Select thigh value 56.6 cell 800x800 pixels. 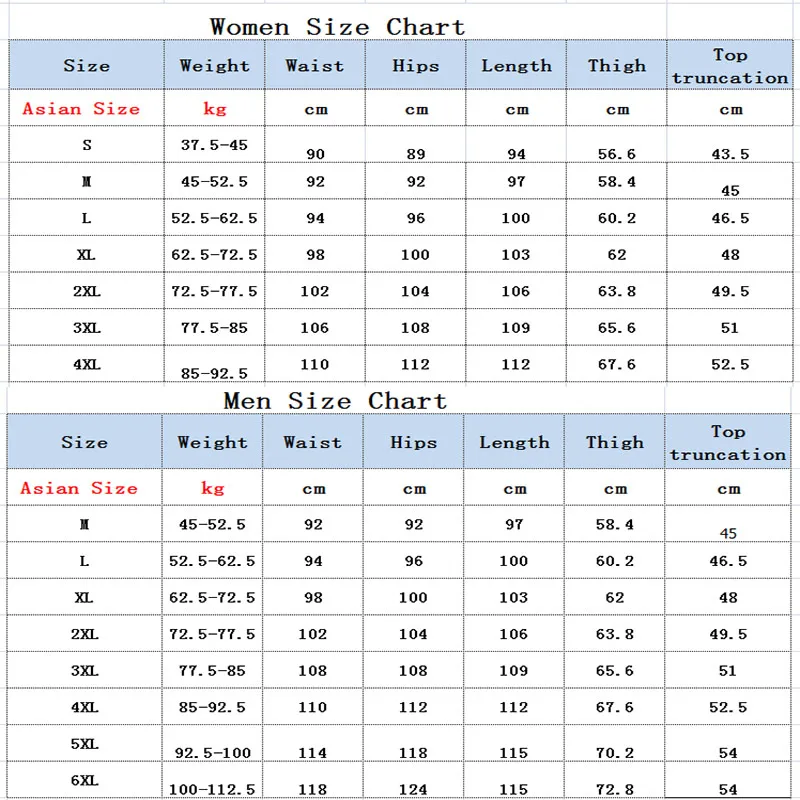tap(617, 153)
